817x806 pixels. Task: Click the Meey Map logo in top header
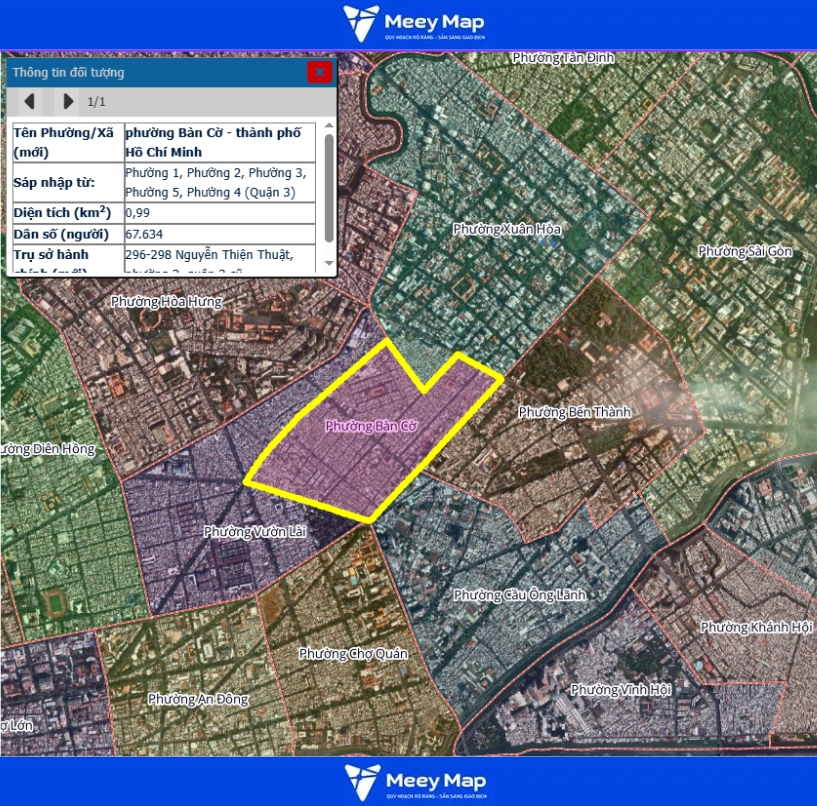[x=408, y=24]
